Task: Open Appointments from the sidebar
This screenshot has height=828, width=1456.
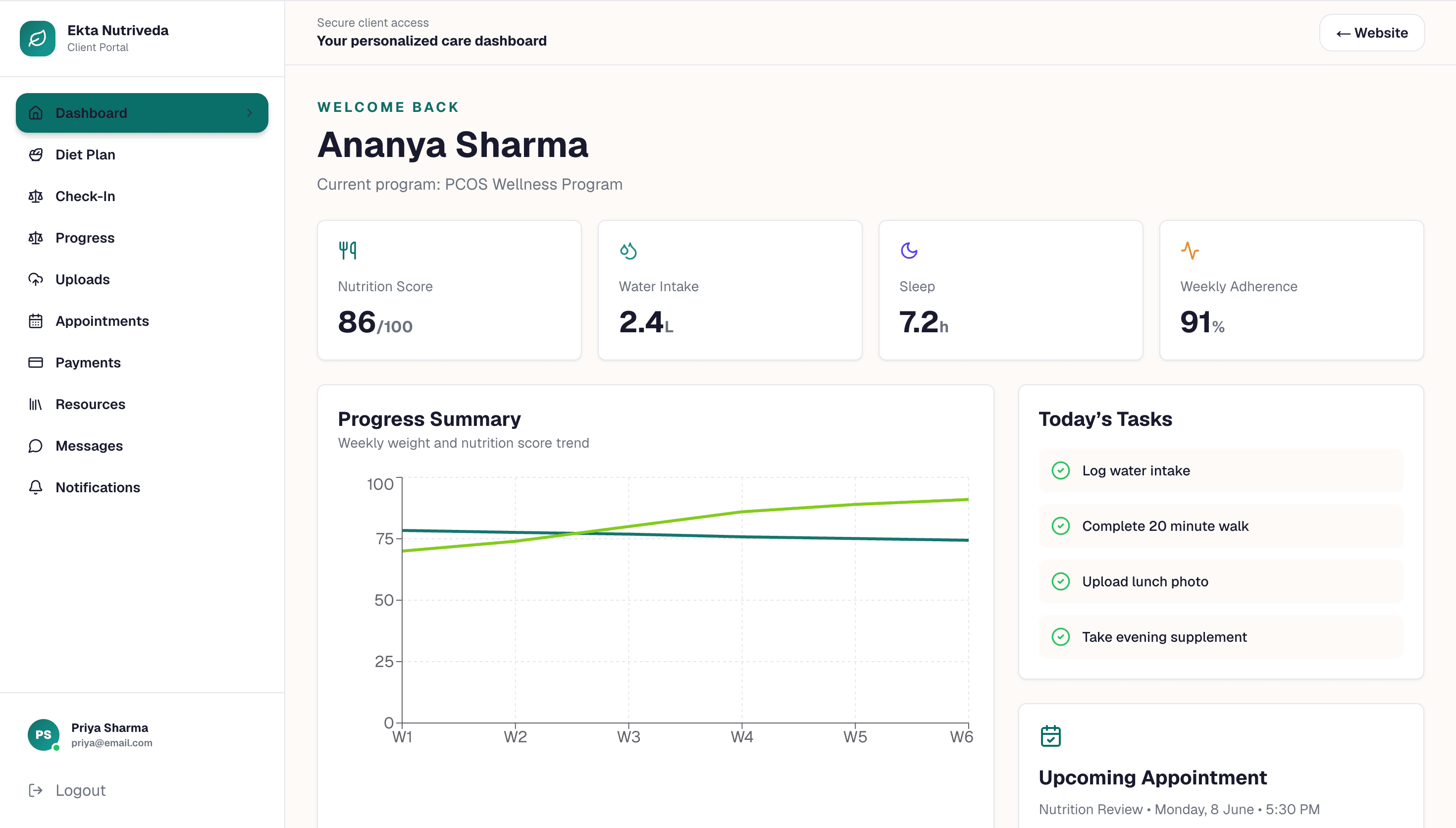Action: coord(142,321)
